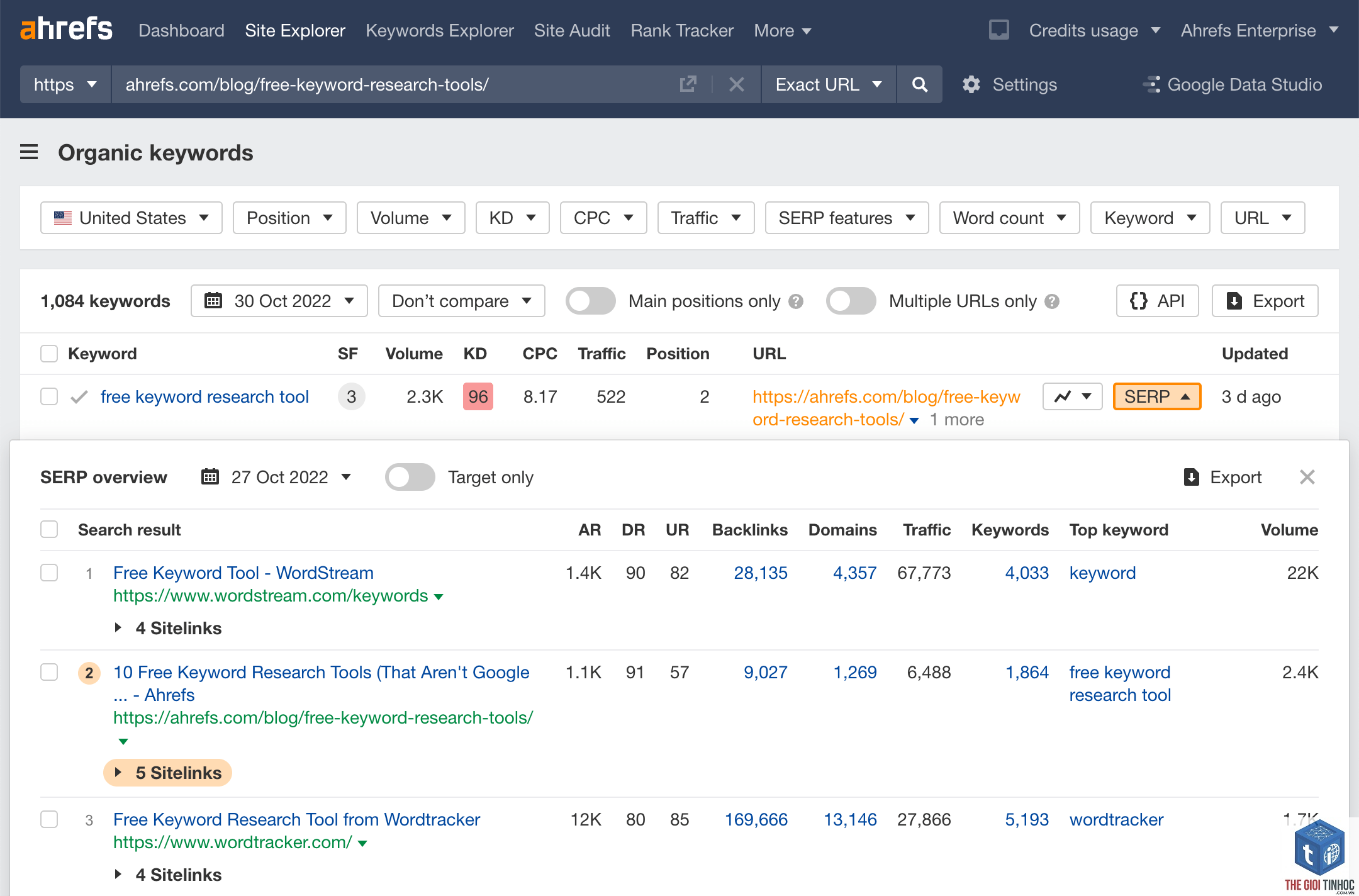Viewport: 1359px width, 896px height.
Task: Export the SERP overview data
Action: pyautogui.click(x=1222, y=477)
